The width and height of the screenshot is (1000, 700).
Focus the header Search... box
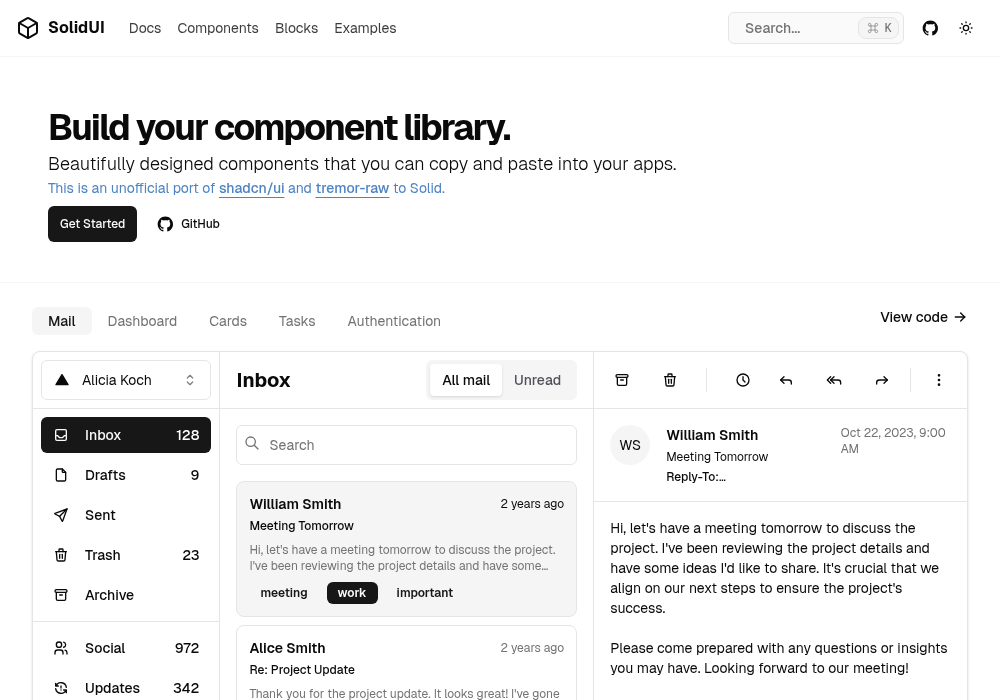coord(816,28)
